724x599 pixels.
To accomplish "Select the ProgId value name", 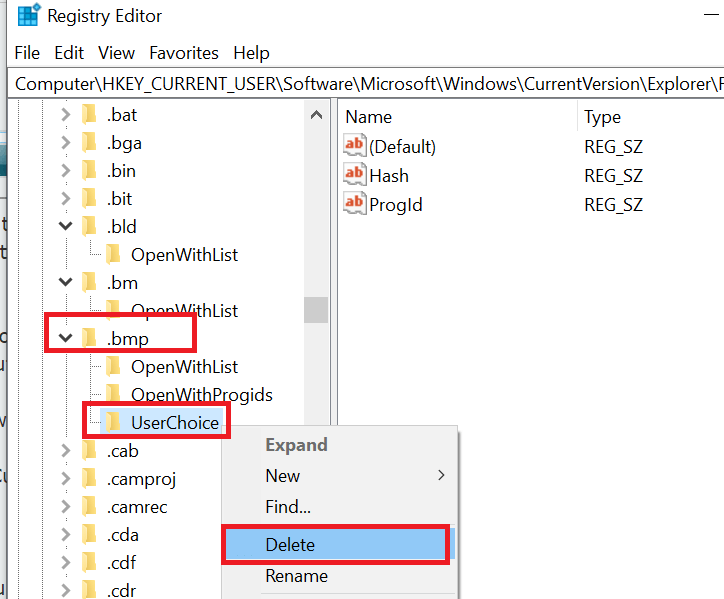I will (396, 206).
